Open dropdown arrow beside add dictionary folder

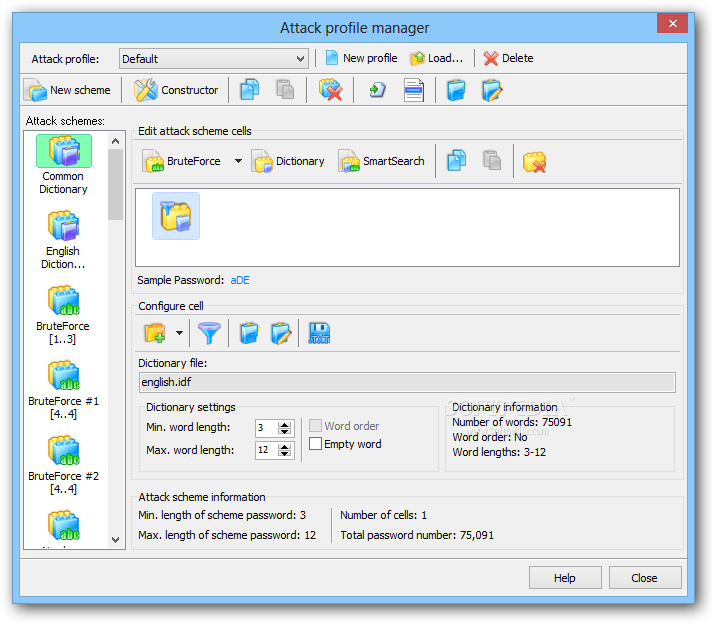pos(180,333)
